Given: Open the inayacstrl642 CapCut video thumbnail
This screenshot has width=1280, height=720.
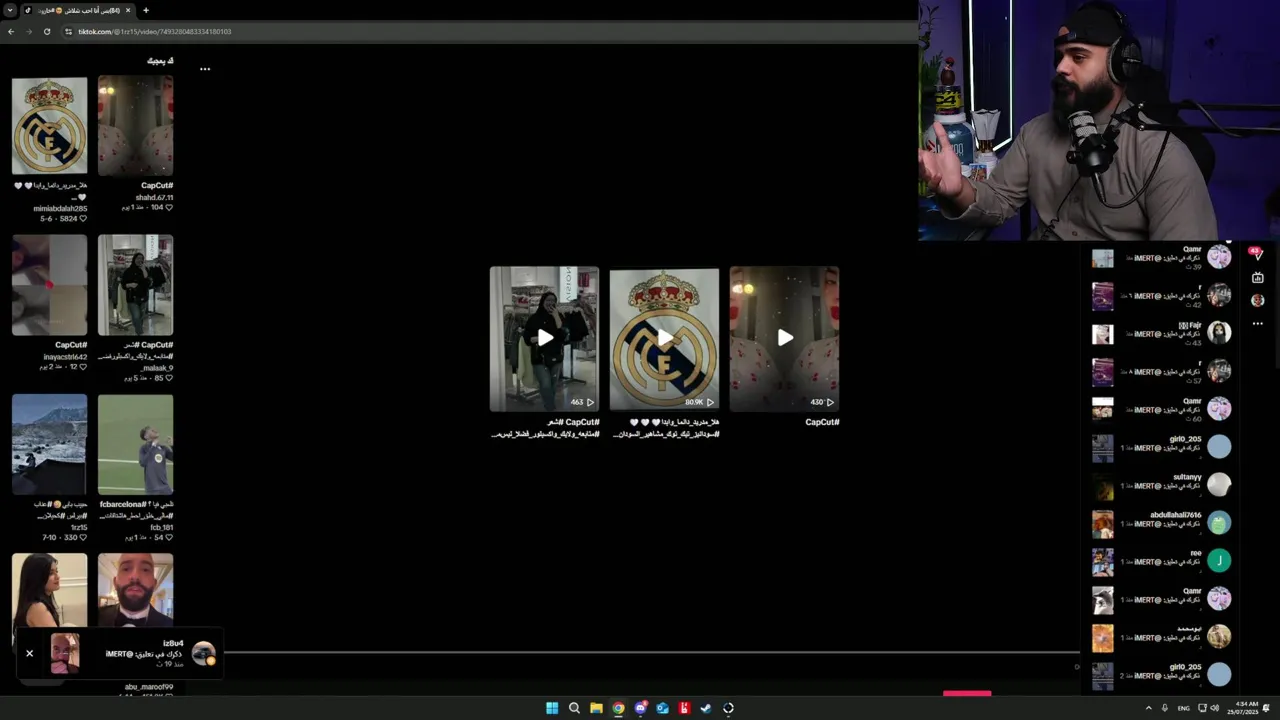Looking at the screenshot, I should tap(49, 285).
